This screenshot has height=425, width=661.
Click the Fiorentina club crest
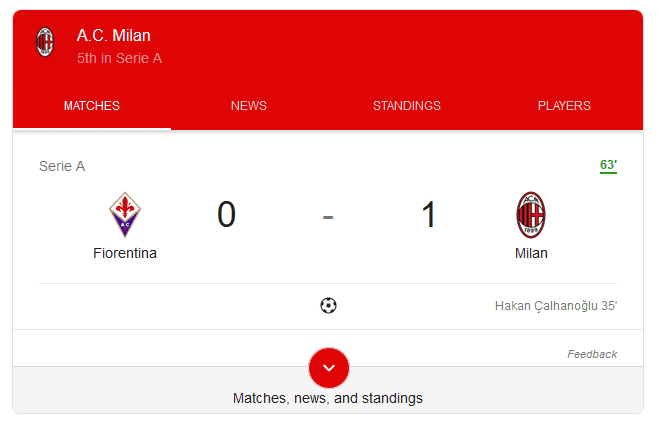tap(125, 215)
